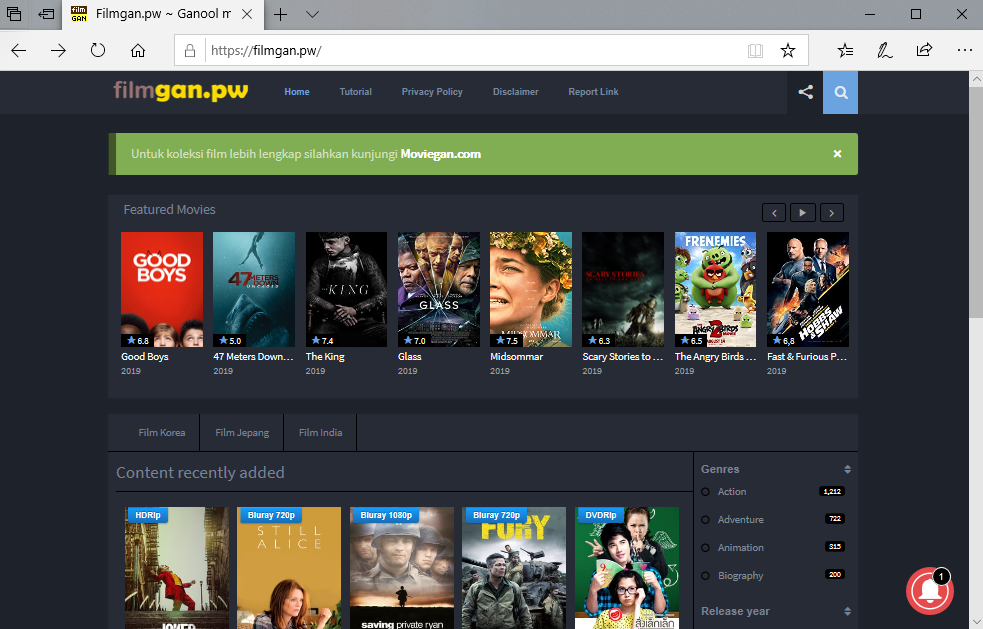Expand the Release year section arrows
983x629 pixels.
point(847,611)
